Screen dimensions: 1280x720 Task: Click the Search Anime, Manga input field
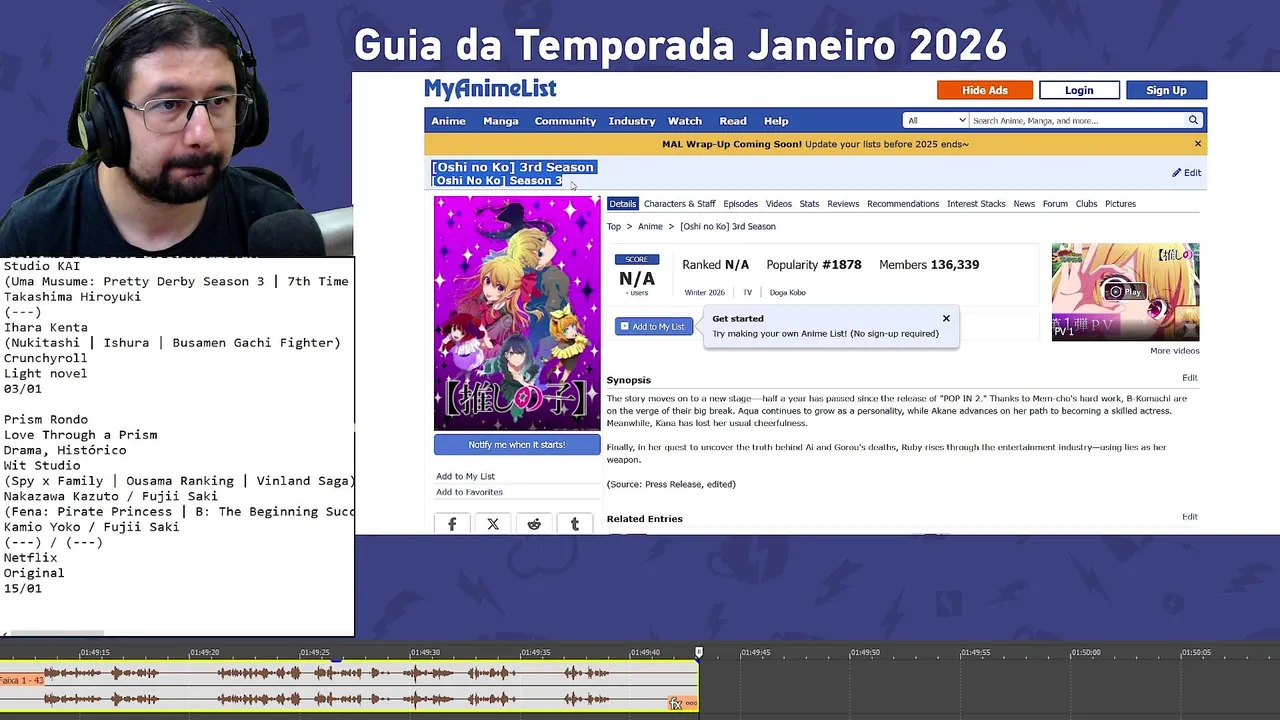tap(1078, 121)
